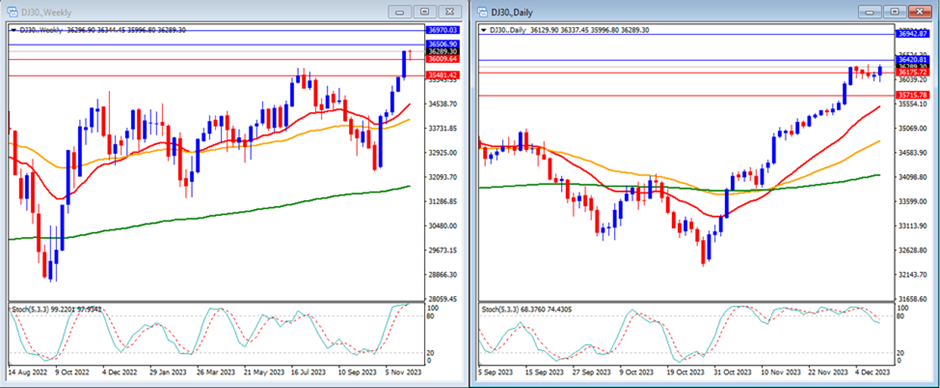Click the 34583.90 price axis value

pyautogui.click(x=914, y=153)
